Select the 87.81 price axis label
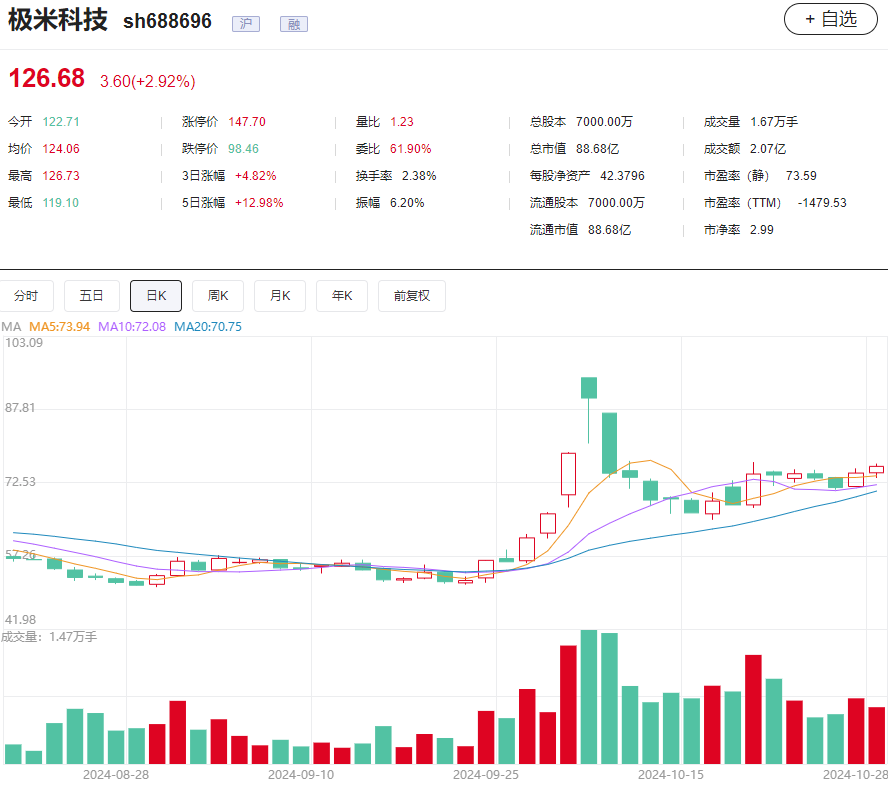 (x=20, y=408)
